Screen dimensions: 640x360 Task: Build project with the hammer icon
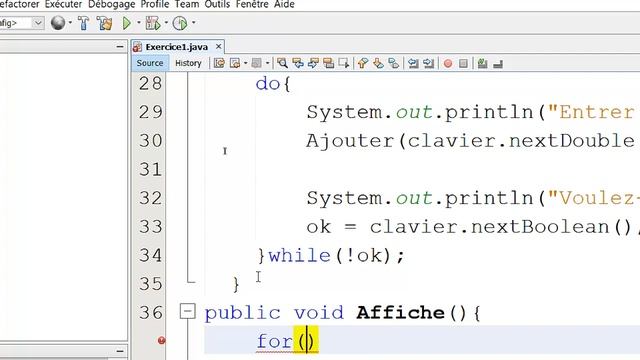pos(84,23)
